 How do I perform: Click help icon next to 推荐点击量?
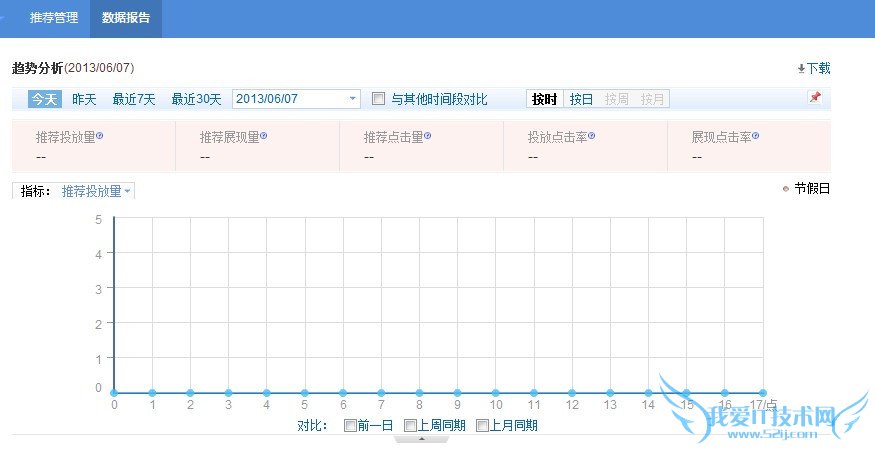[x=428, y=136]
